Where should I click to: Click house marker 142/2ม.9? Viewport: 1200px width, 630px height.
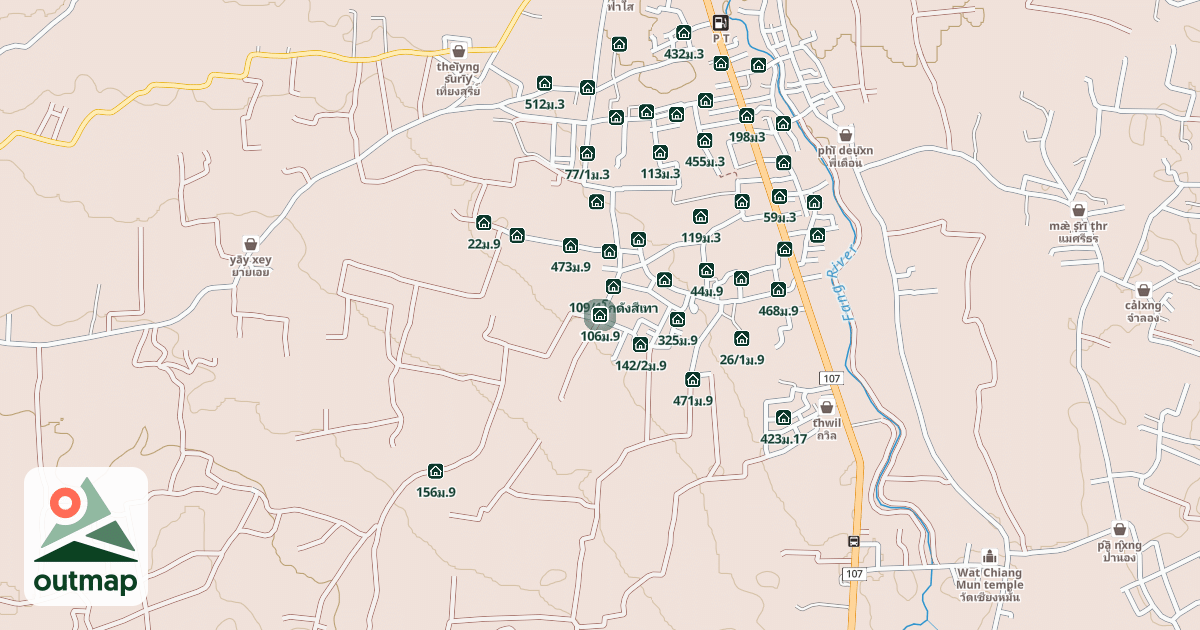point(641,345)
